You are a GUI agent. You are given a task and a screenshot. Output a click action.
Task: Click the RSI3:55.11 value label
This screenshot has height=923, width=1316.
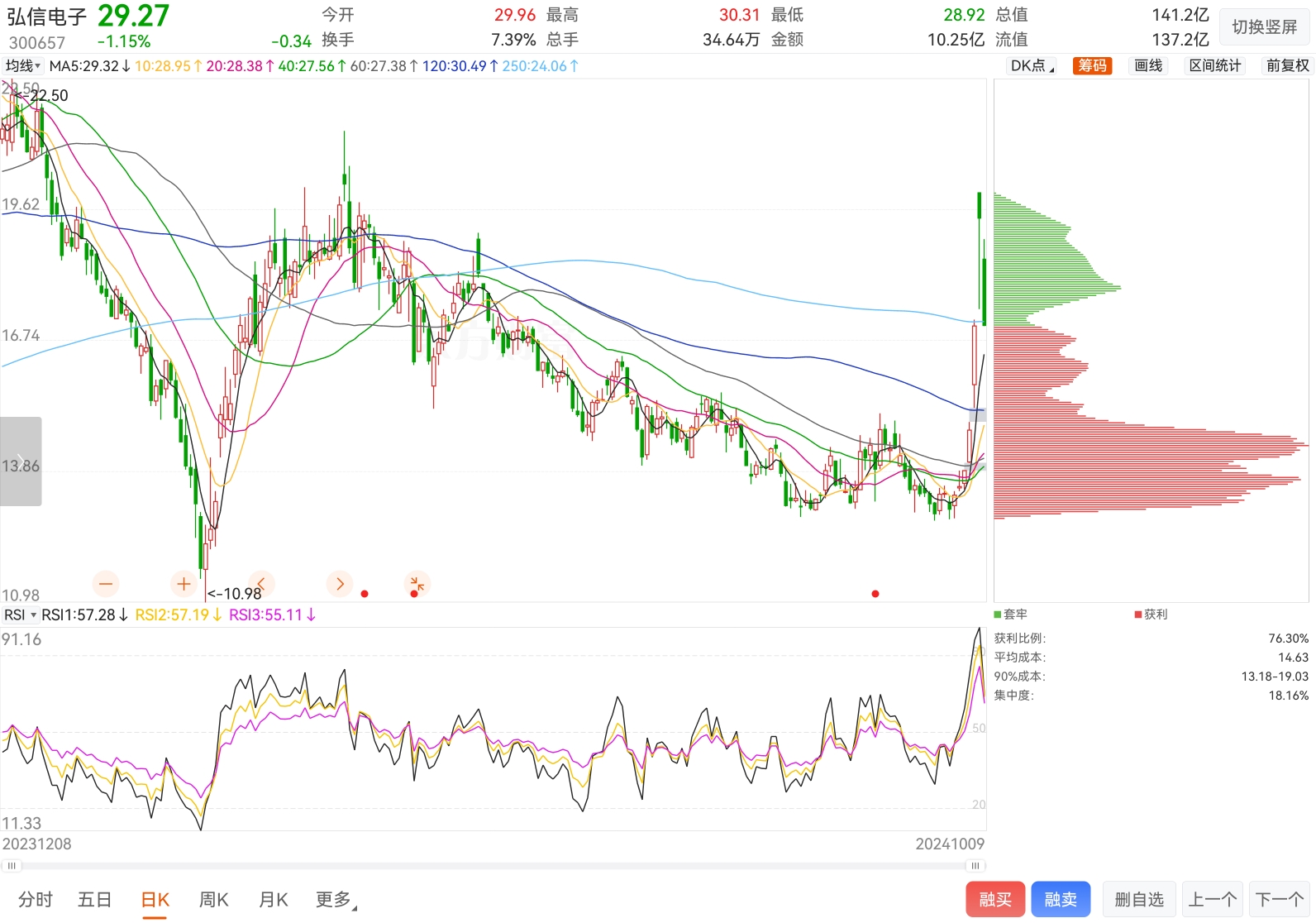272,615
